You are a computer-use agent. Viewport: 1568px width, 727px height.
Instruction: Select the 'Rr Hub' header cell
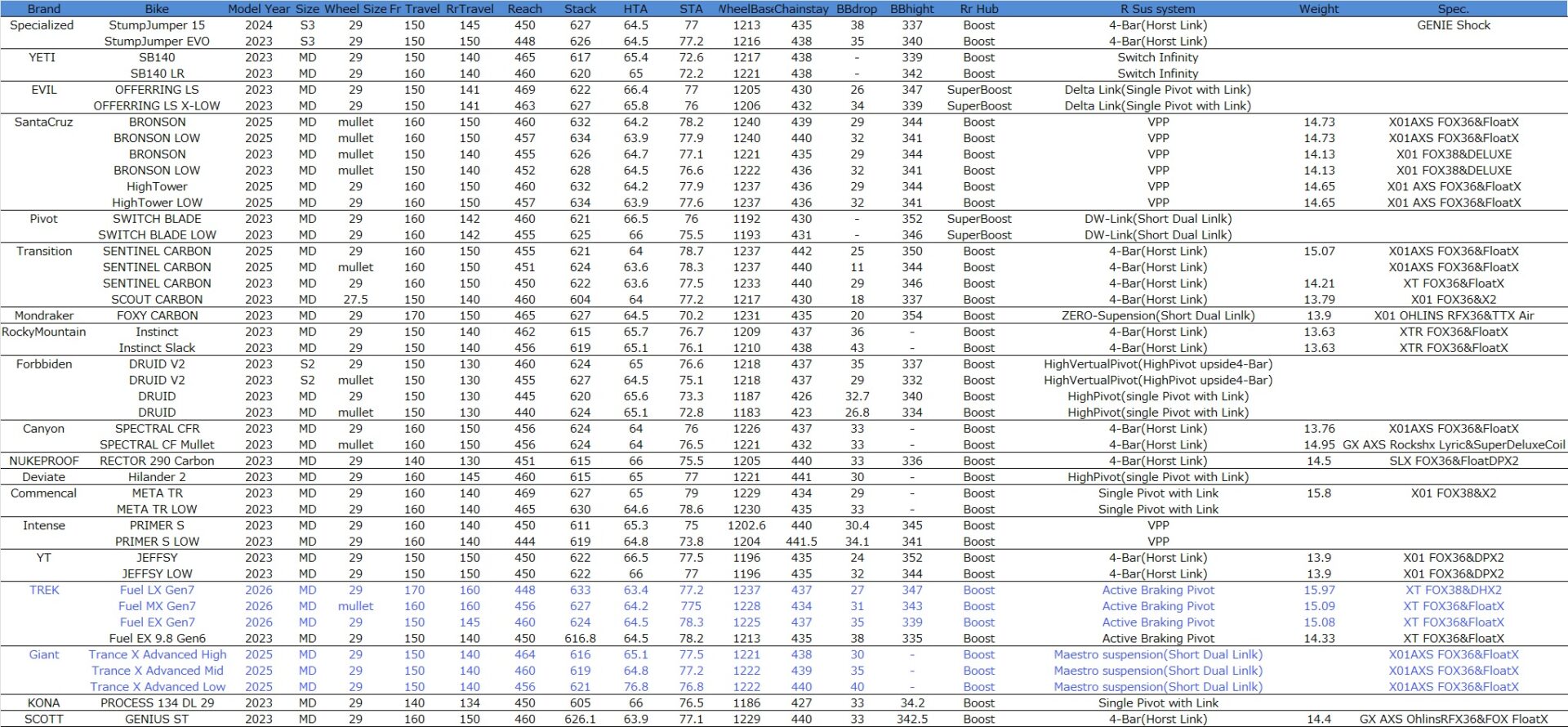point(978,9)
